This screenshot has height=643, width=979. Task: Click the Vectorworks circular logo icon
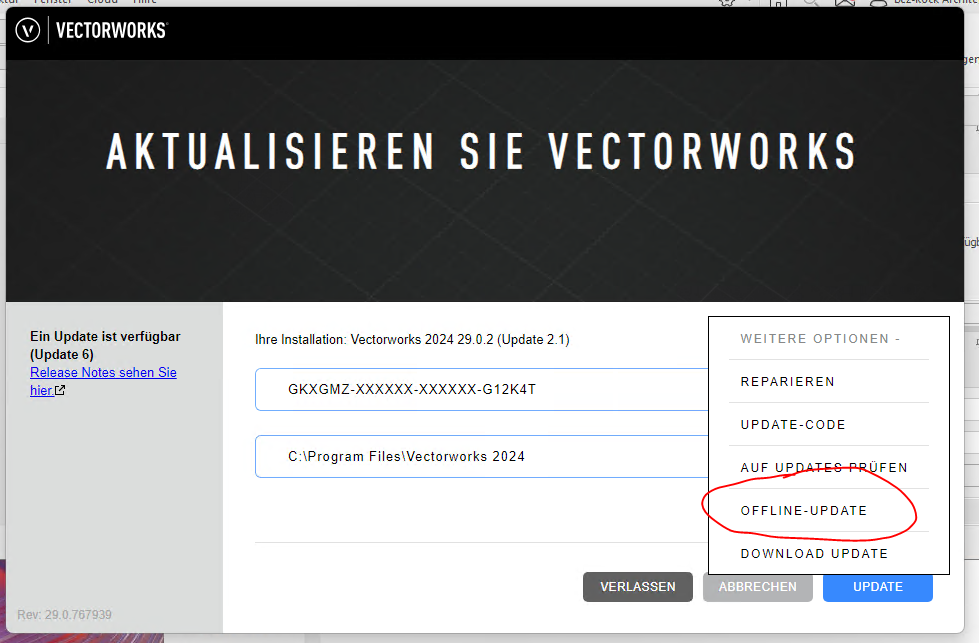click(x=28, y=31)
